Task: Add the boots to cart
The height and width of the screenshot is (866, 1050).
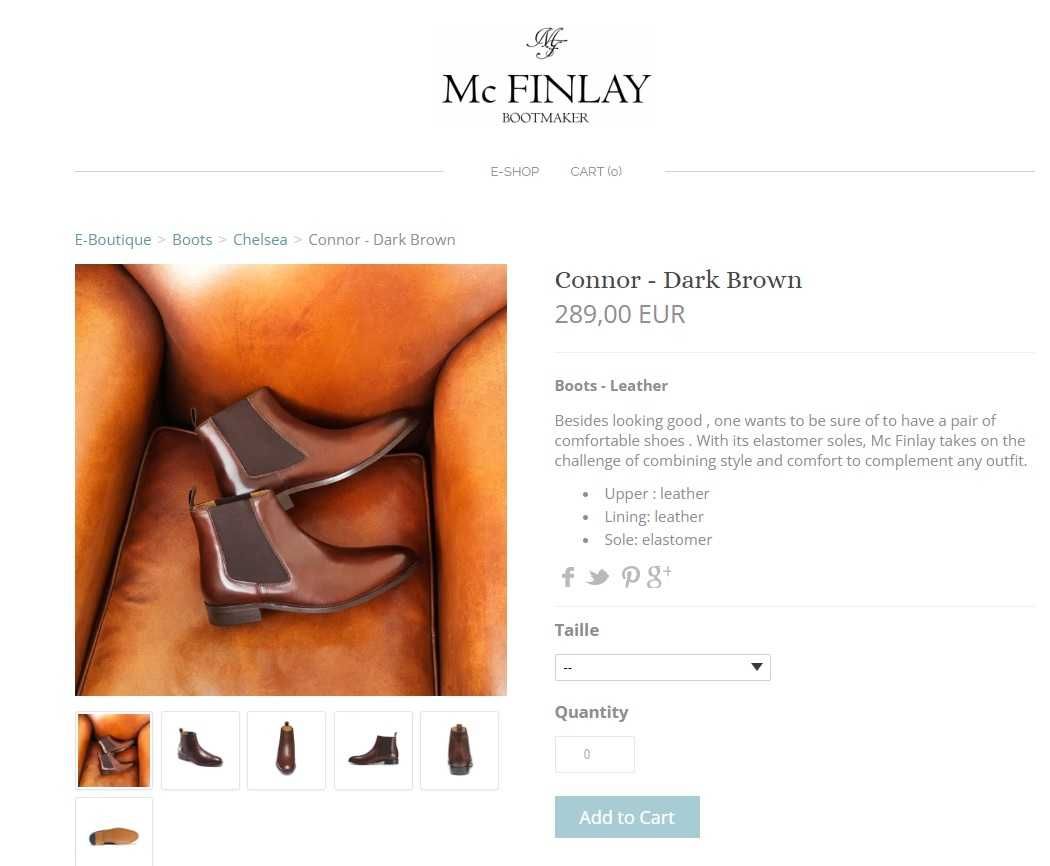Action: (627, 817)
